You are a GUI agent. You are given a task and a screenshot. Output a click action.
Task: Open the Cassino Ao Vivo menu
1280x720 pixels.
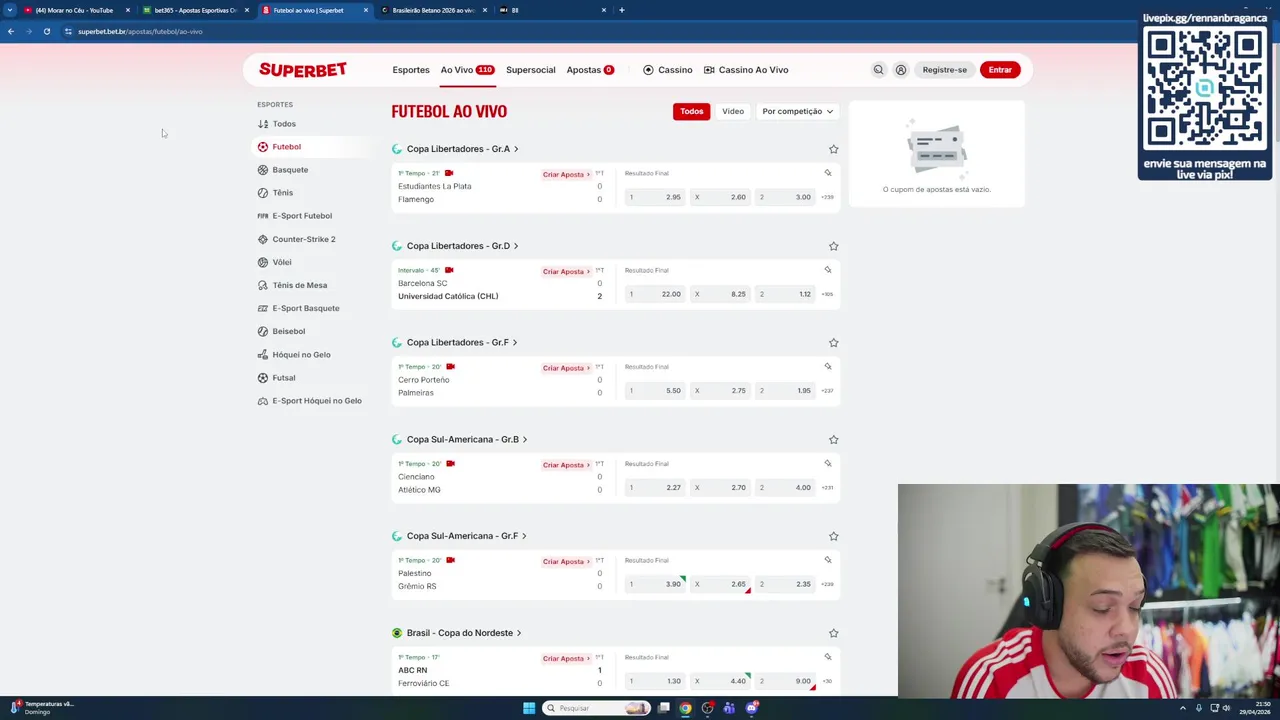click(746, 70)
